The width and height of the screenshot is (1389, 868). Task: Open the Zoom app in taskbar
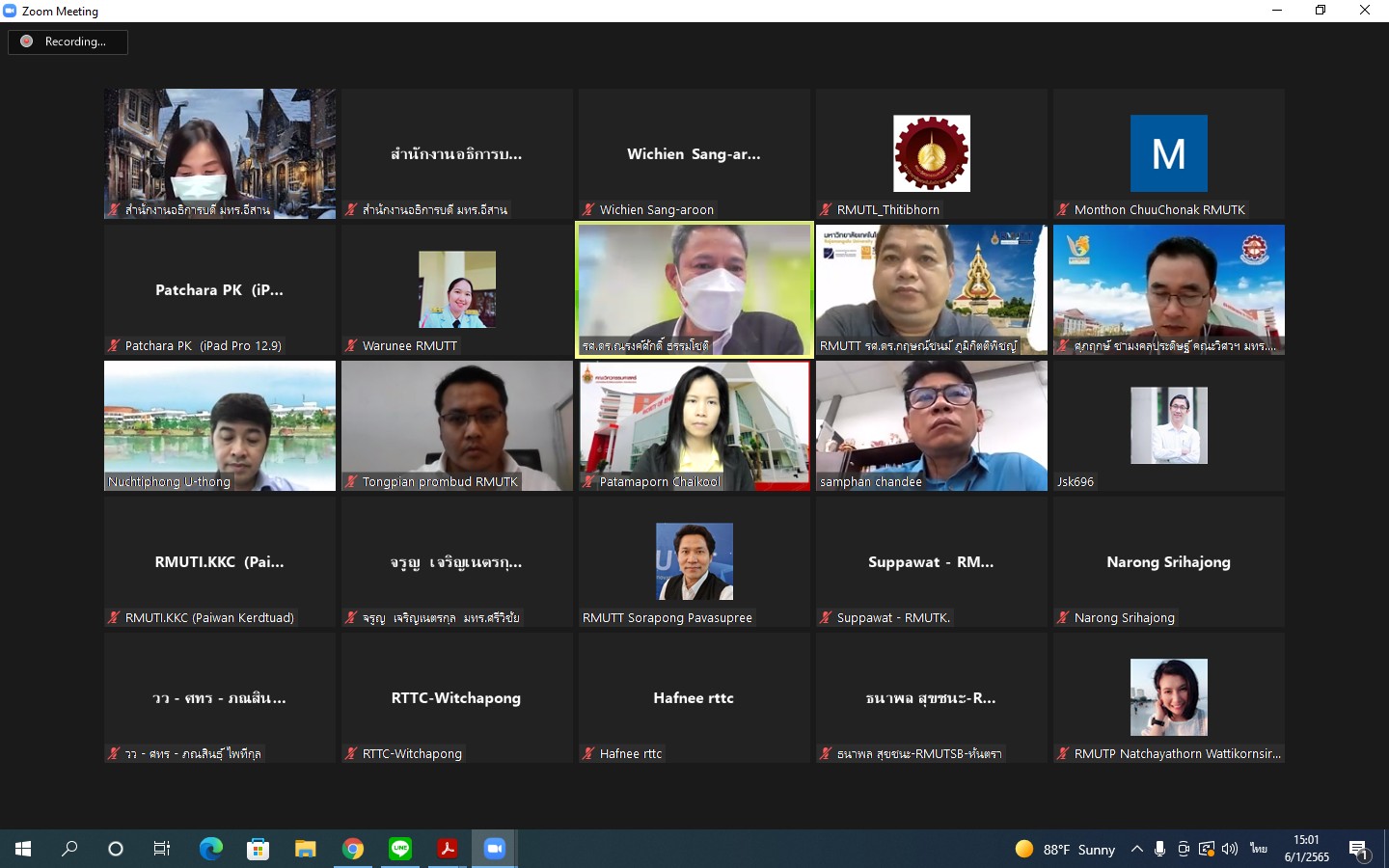494,849
